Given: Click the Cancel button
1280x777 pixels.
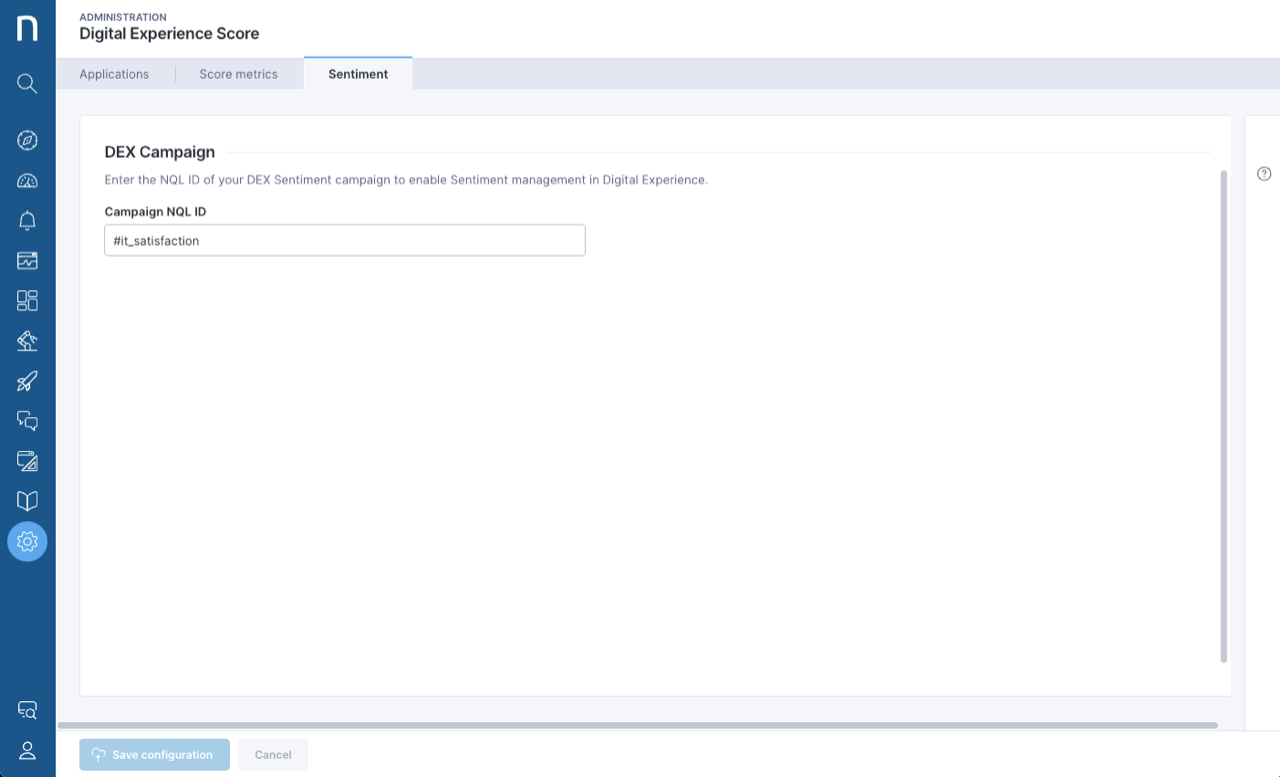Looking at the screenshot, I should tap(273, 755).
